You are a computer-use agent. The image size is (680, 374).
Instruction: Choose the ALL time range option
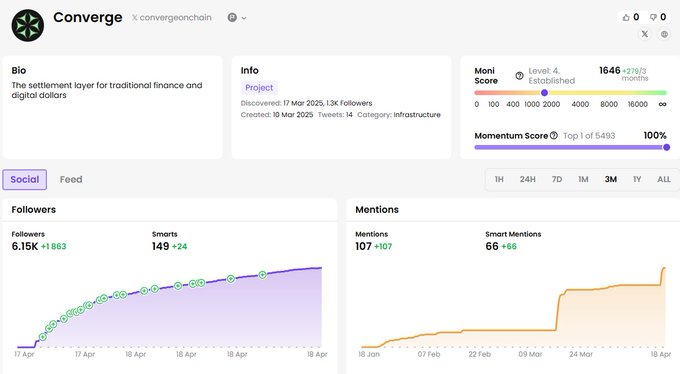664,179
